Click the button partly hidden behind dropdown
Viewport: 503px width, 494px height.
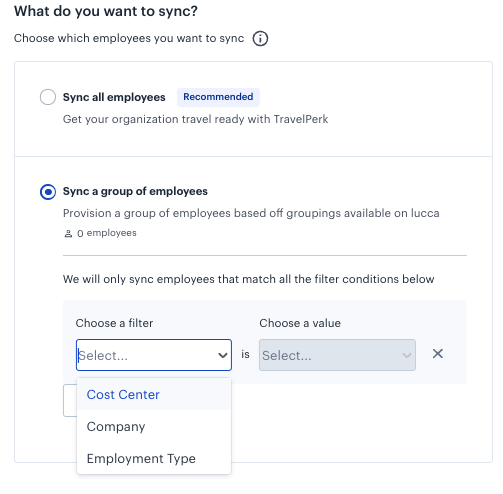pos(70,400)
